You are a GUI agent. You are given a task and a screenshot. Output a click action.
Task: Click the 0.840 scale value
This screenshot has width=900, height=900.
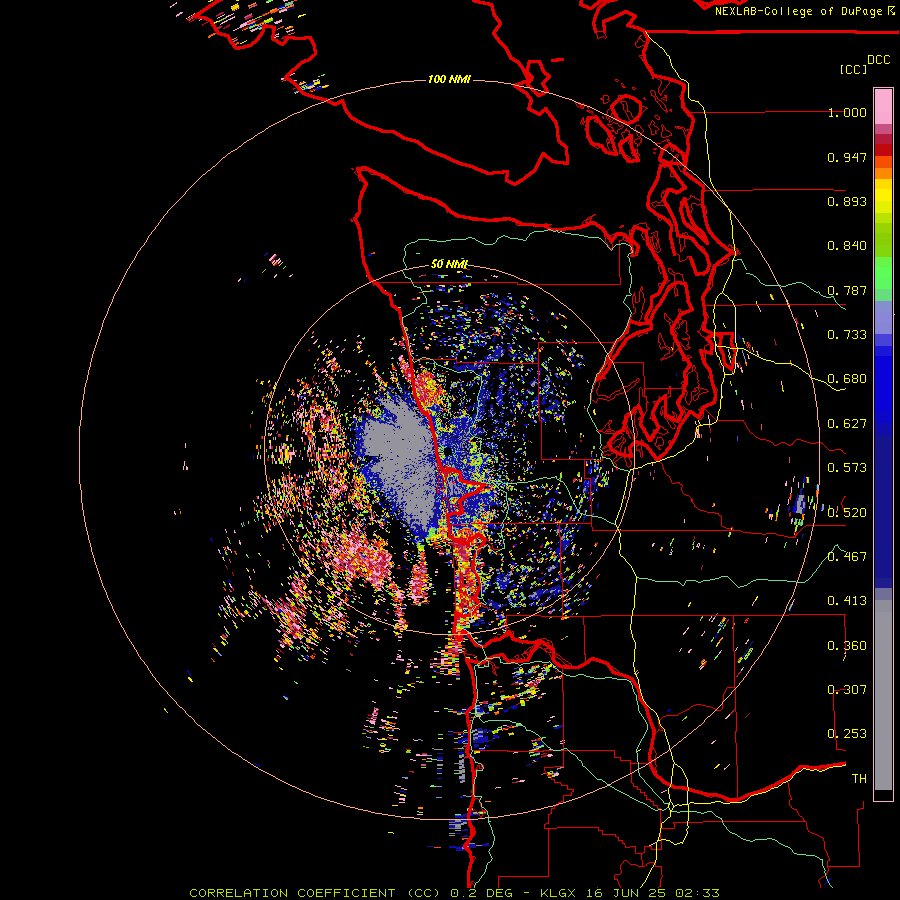pos(847,246)
